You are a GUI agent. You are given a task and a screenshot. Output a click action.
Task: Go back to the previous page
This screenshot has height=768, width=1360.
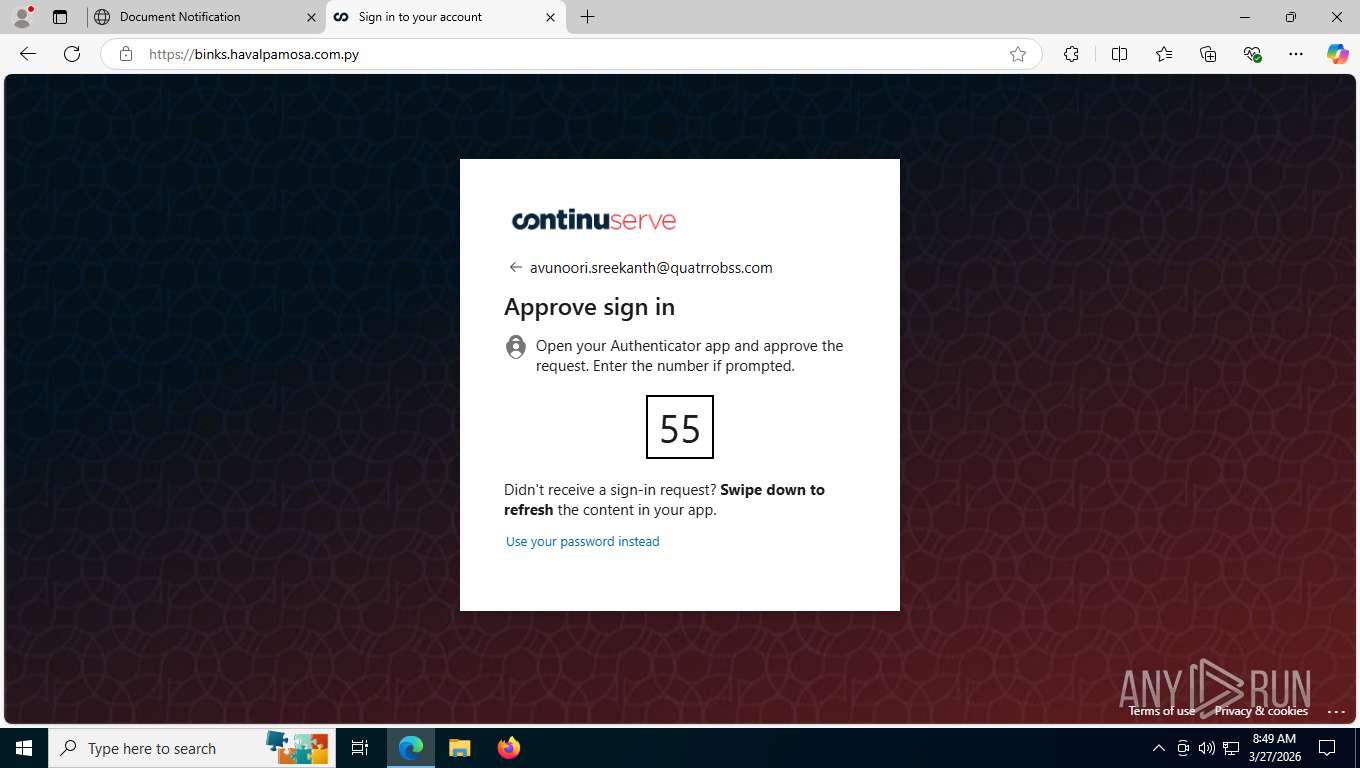click(x=28, y=54)
